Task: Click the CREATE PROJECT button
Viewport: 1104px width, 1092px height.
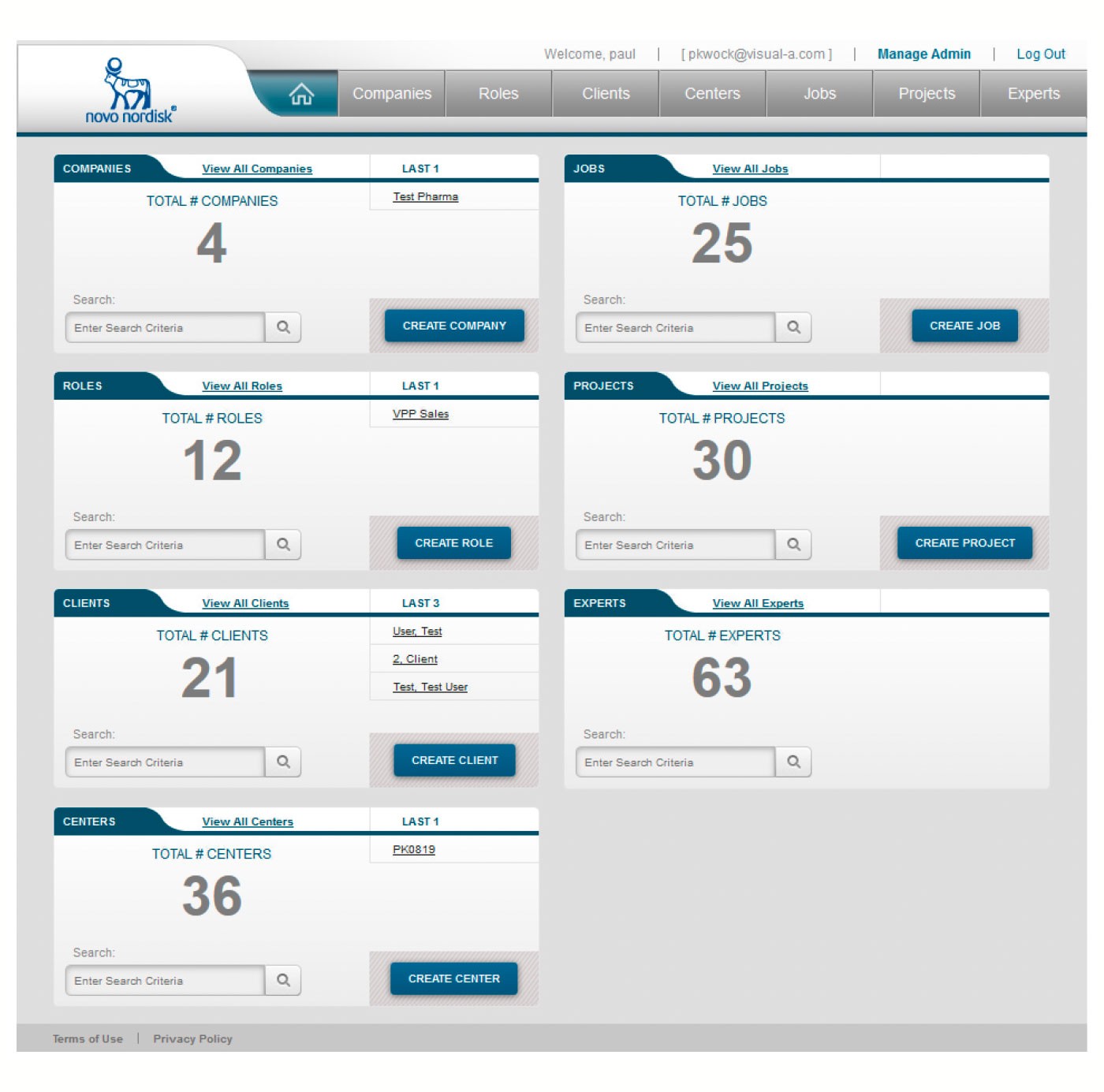Action: pos(964,542)
